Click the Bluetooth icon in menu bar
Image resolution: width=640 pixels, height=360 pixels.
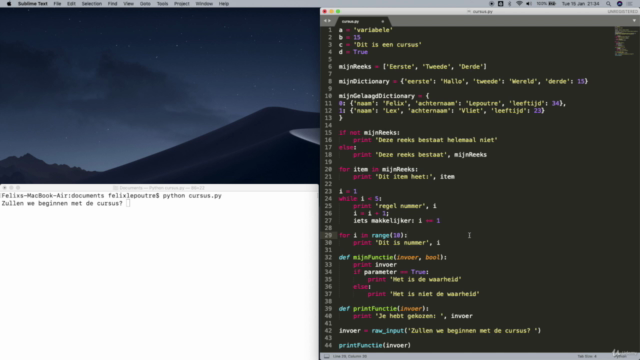509,4
